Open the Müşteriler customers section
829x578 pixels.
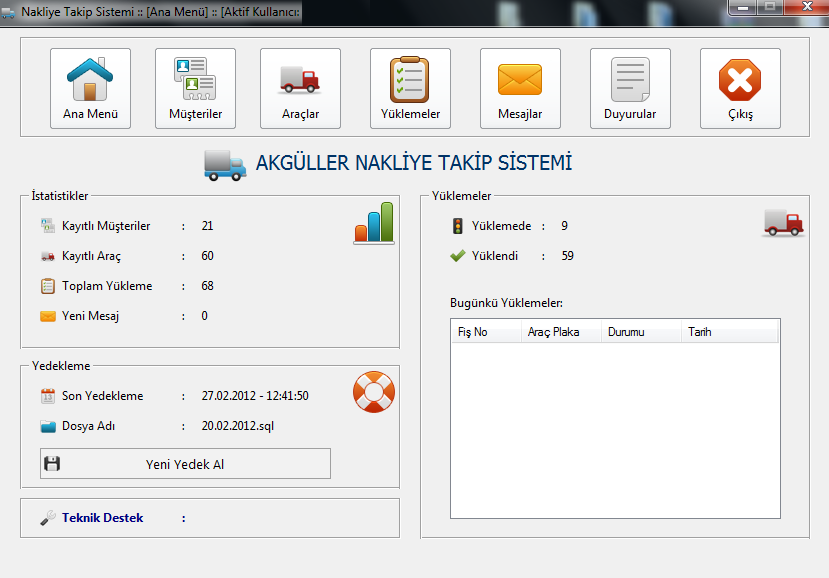(195, 88)
